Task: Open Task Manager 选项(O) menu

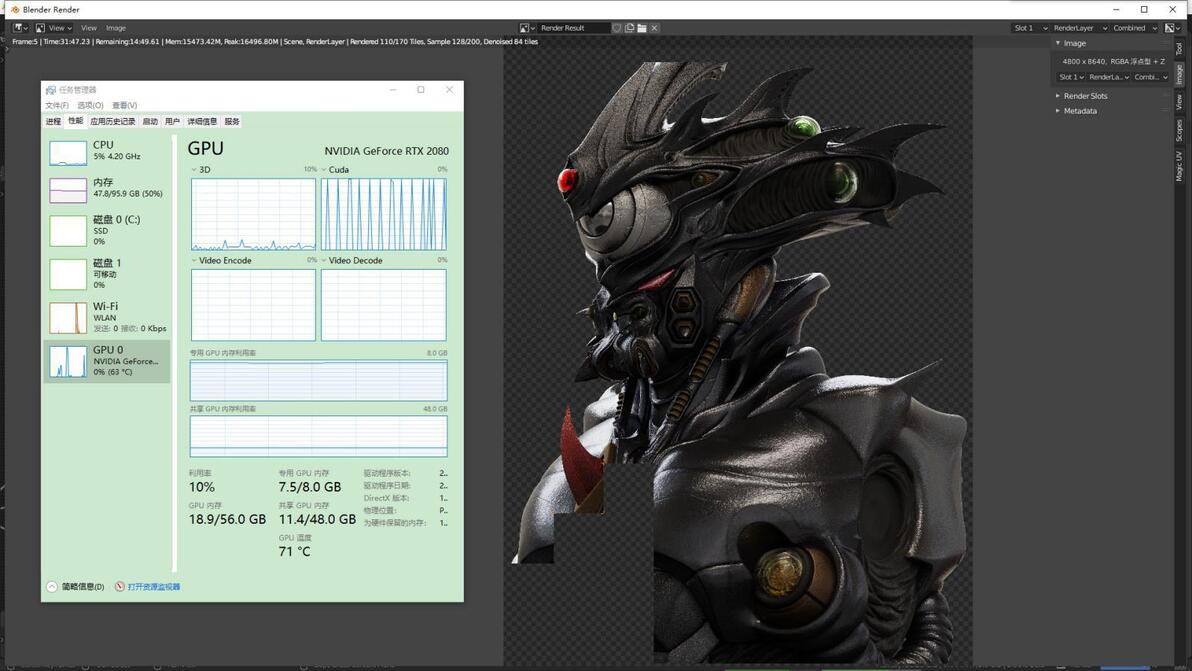Action: click(90, 106)
